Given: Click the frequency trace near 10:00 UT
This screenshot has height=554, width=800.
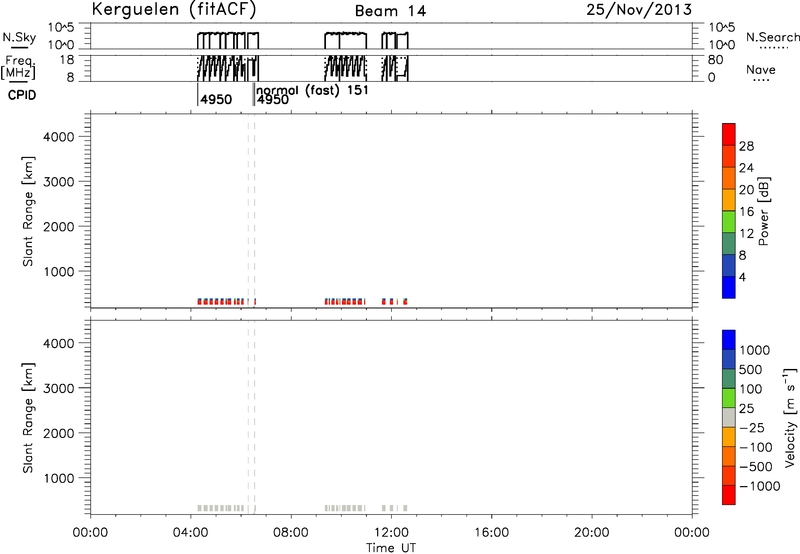Looking at the screenshot, I should pyautogui.click(x=345, y=68).
